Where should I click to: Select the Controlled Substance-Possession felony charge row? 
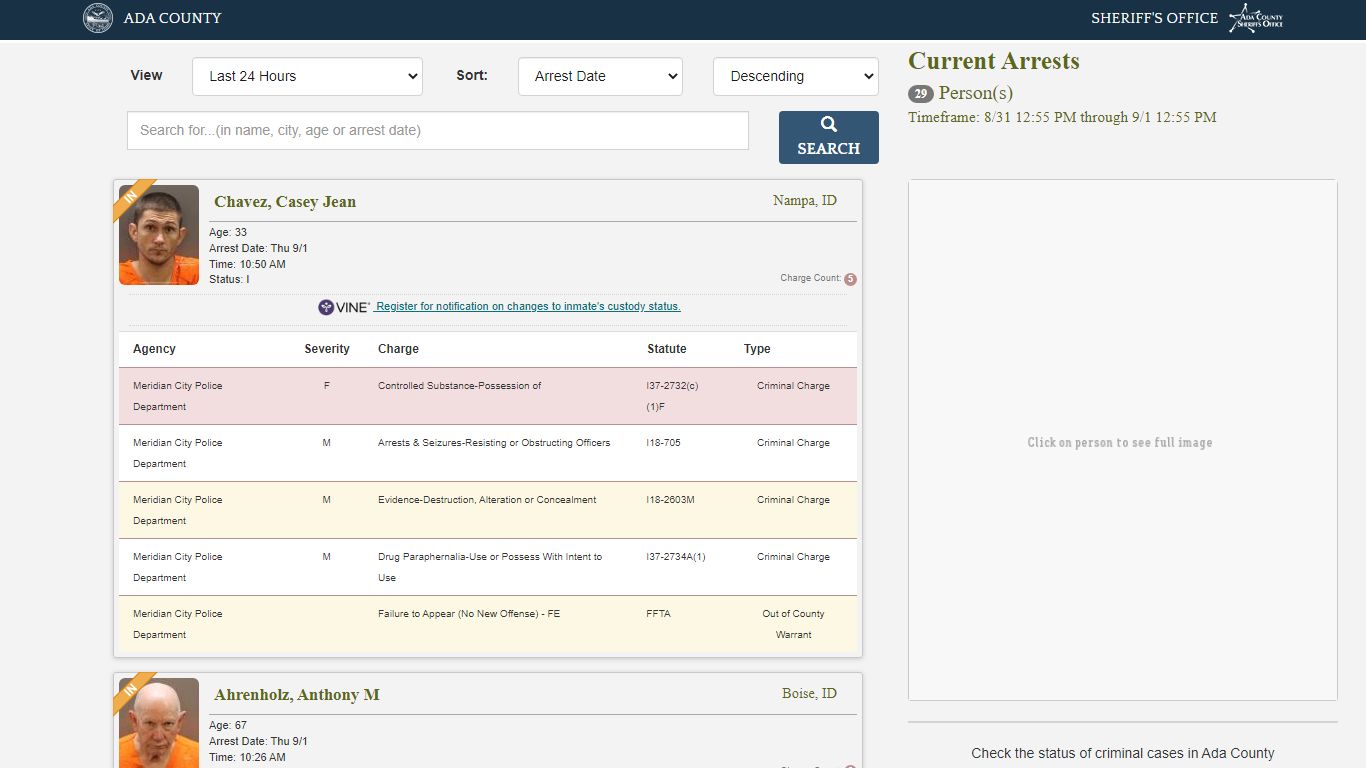tap(488, 396)
